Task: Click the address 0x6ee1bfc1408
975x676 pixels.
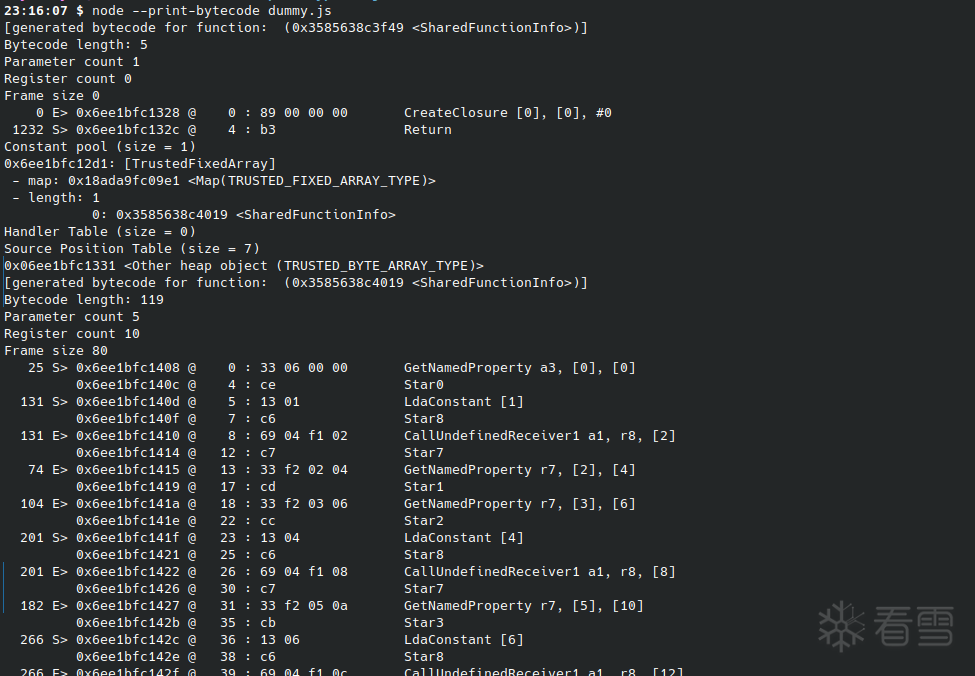Action: [x=127, y=367]
